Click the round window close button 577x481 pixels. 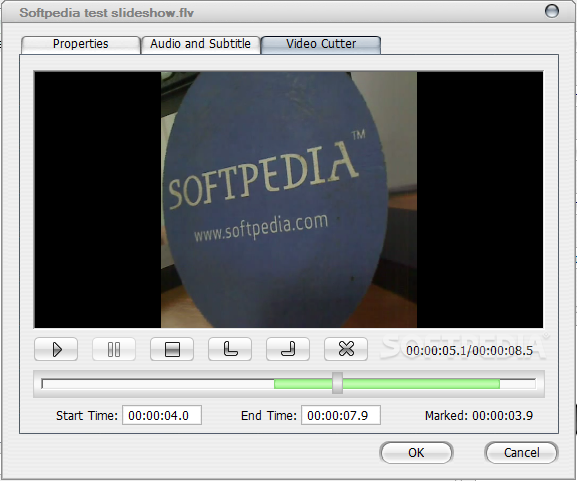(552, 11)
